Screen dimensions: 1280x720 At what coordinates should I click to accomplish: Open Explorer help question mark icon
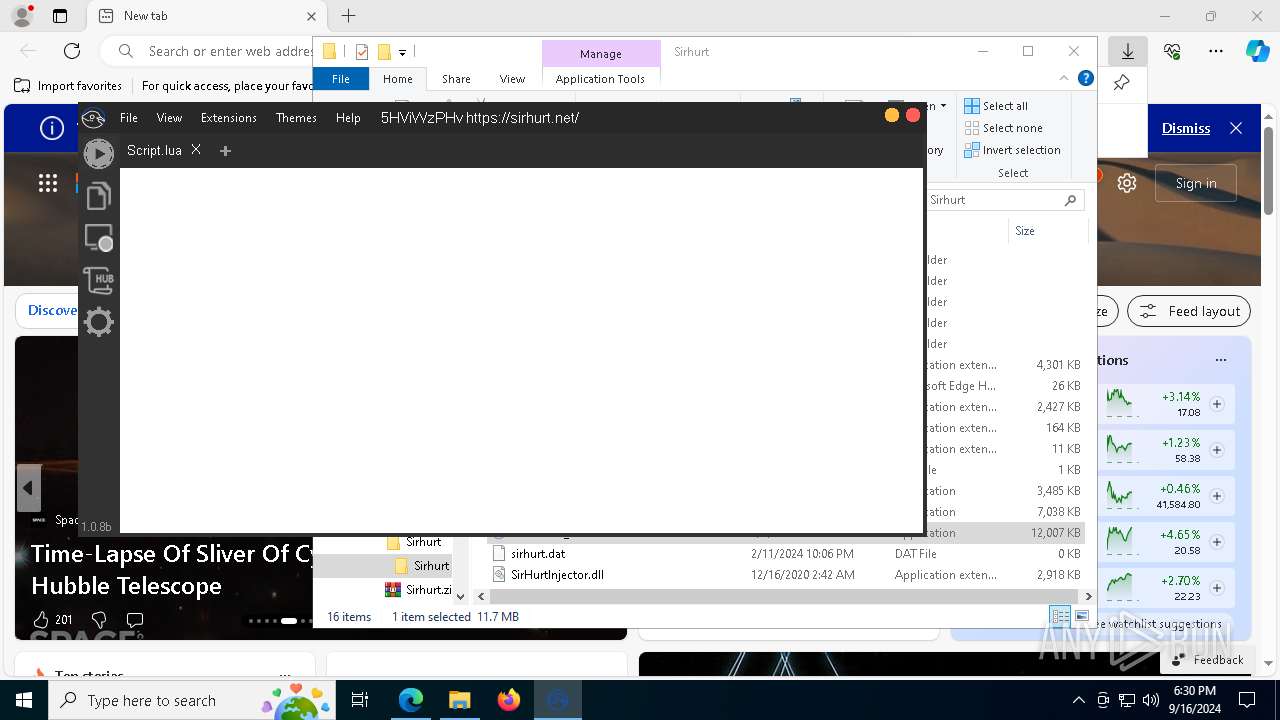click(1086, 78)
